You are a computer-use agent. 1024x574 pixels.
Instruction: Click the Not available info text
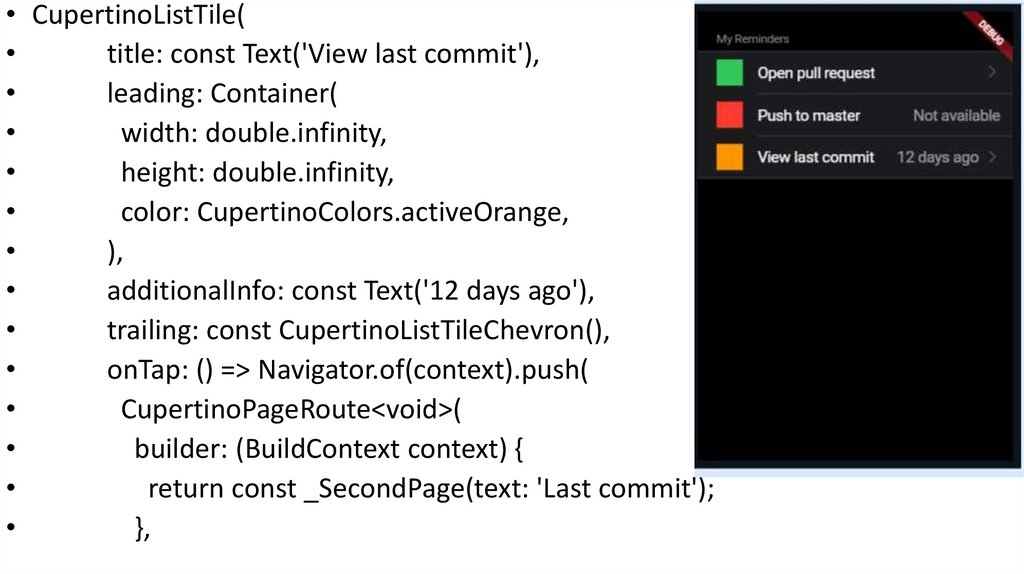coord(956,115)
